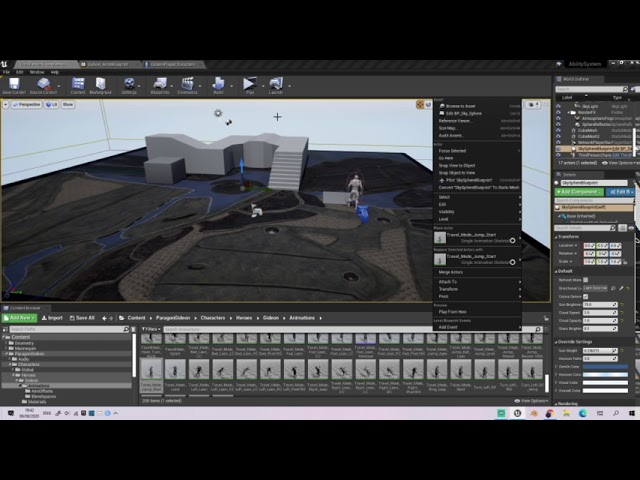This screenshot has height=480, width=640.
Task: Expand the Zenith Color property
Action: coord(556,367)
